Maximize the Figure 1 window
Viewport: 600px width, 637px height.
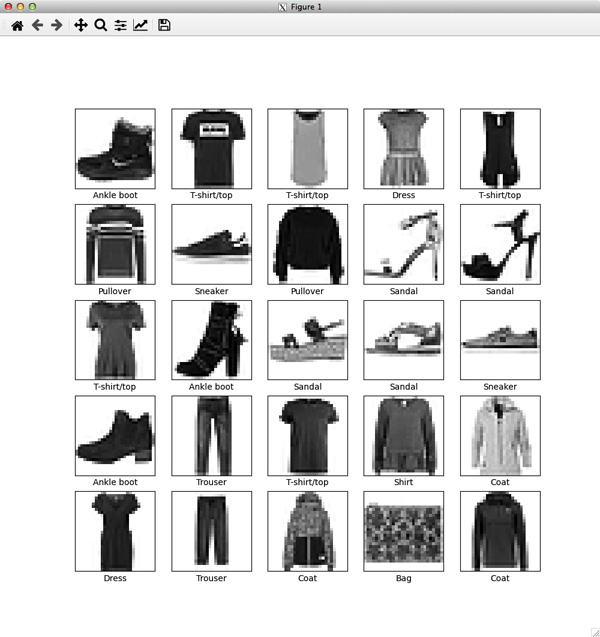pos(32,6)
